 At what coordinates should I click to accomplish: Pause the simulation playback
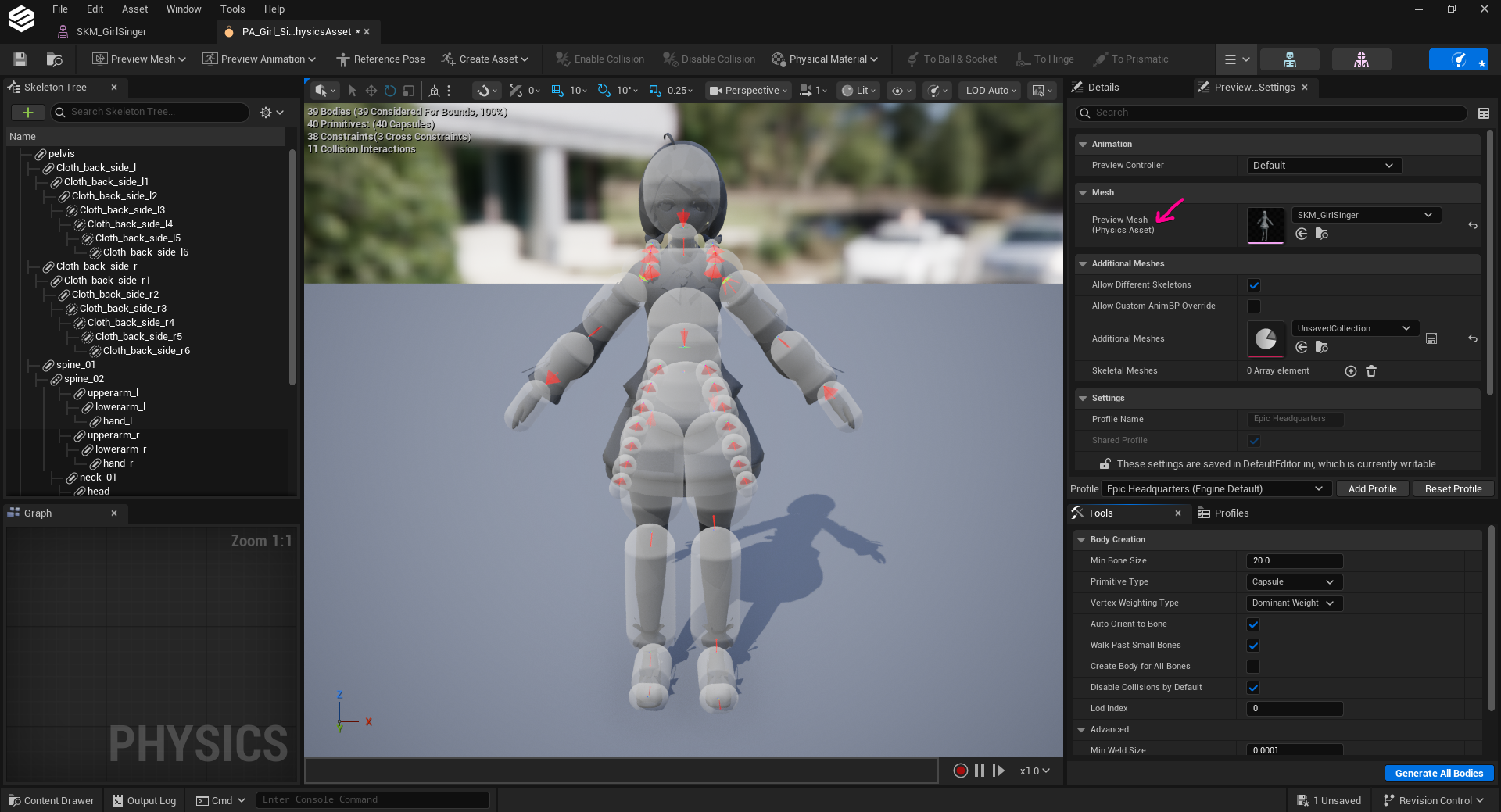point(980,771)
